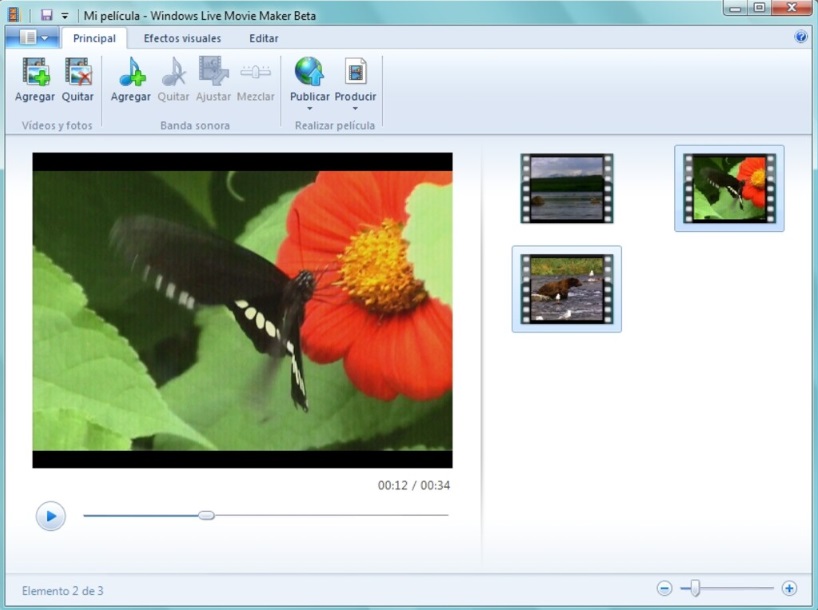Click the zoom out minus icon
Screen dimensions: 818x610
coord(664,589)
